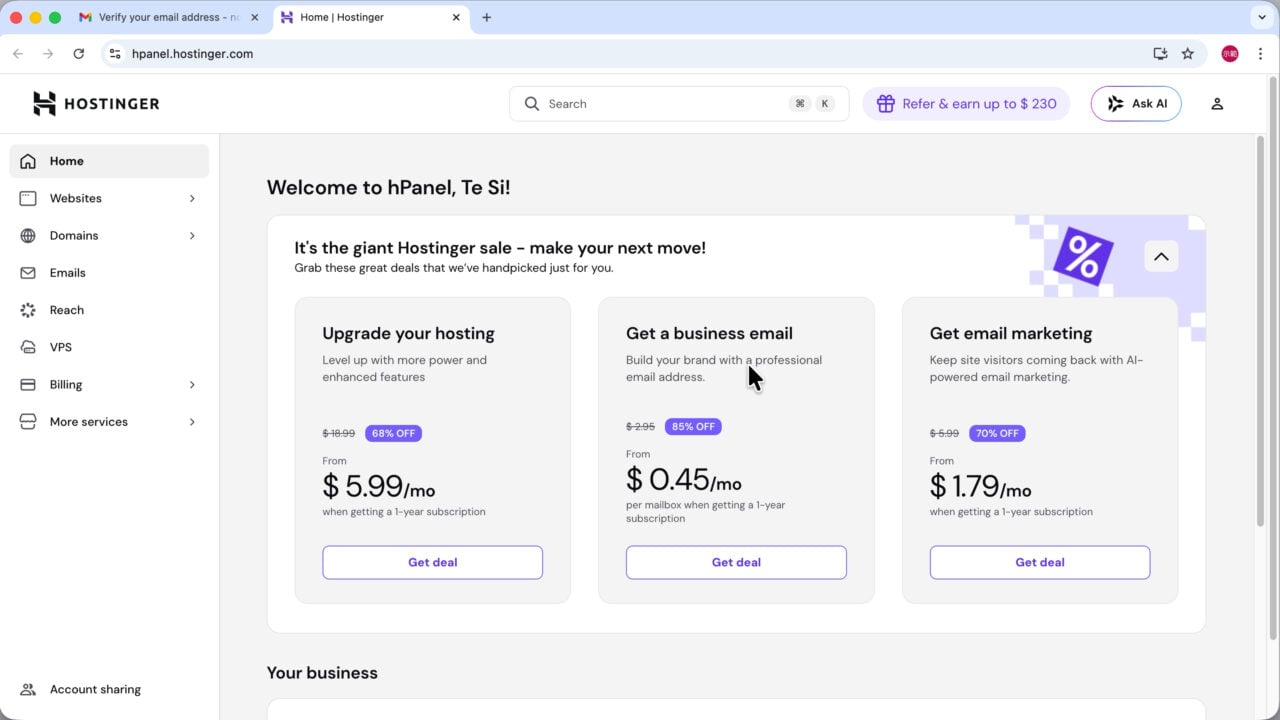Click Upgrade your hosting card title
The image size is (1280, 720).
pyautogui.click(x=408, y=334)
